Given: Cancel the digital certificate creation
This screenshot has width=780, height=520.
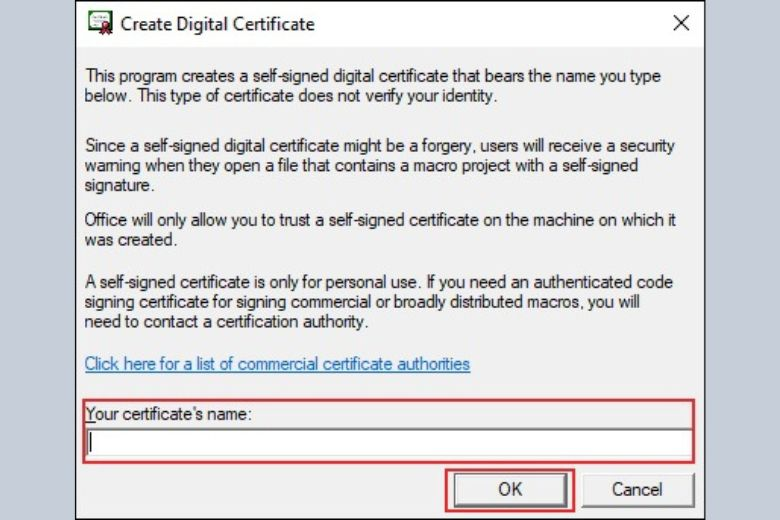Looking at the screenshot, I should [x=637, y=490].
